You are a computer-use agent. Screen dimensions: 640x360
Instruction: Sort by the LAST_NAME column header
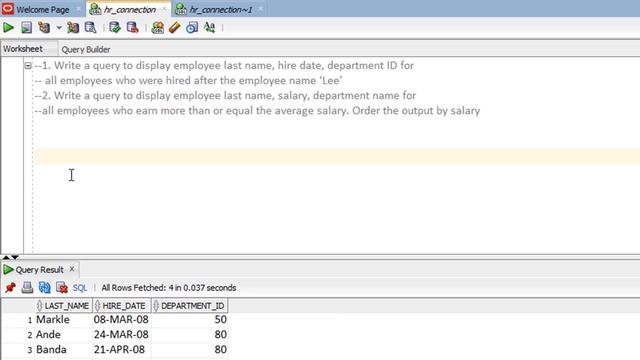(64, 306)
